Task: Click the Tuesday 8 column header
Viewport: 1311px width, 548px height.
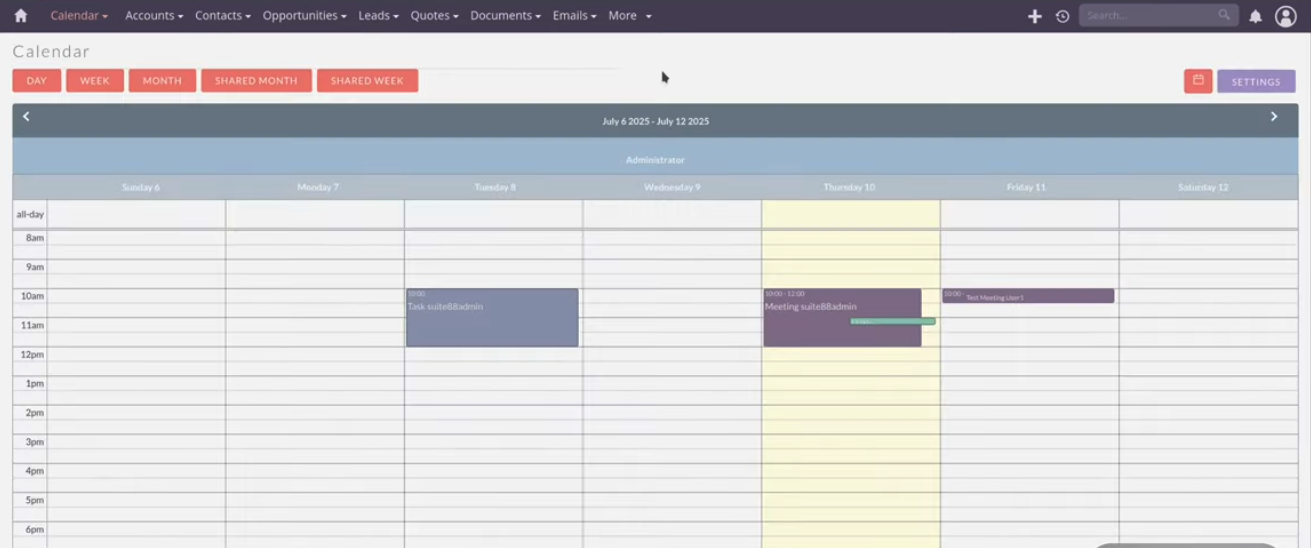Action: [x=495, y=187]
